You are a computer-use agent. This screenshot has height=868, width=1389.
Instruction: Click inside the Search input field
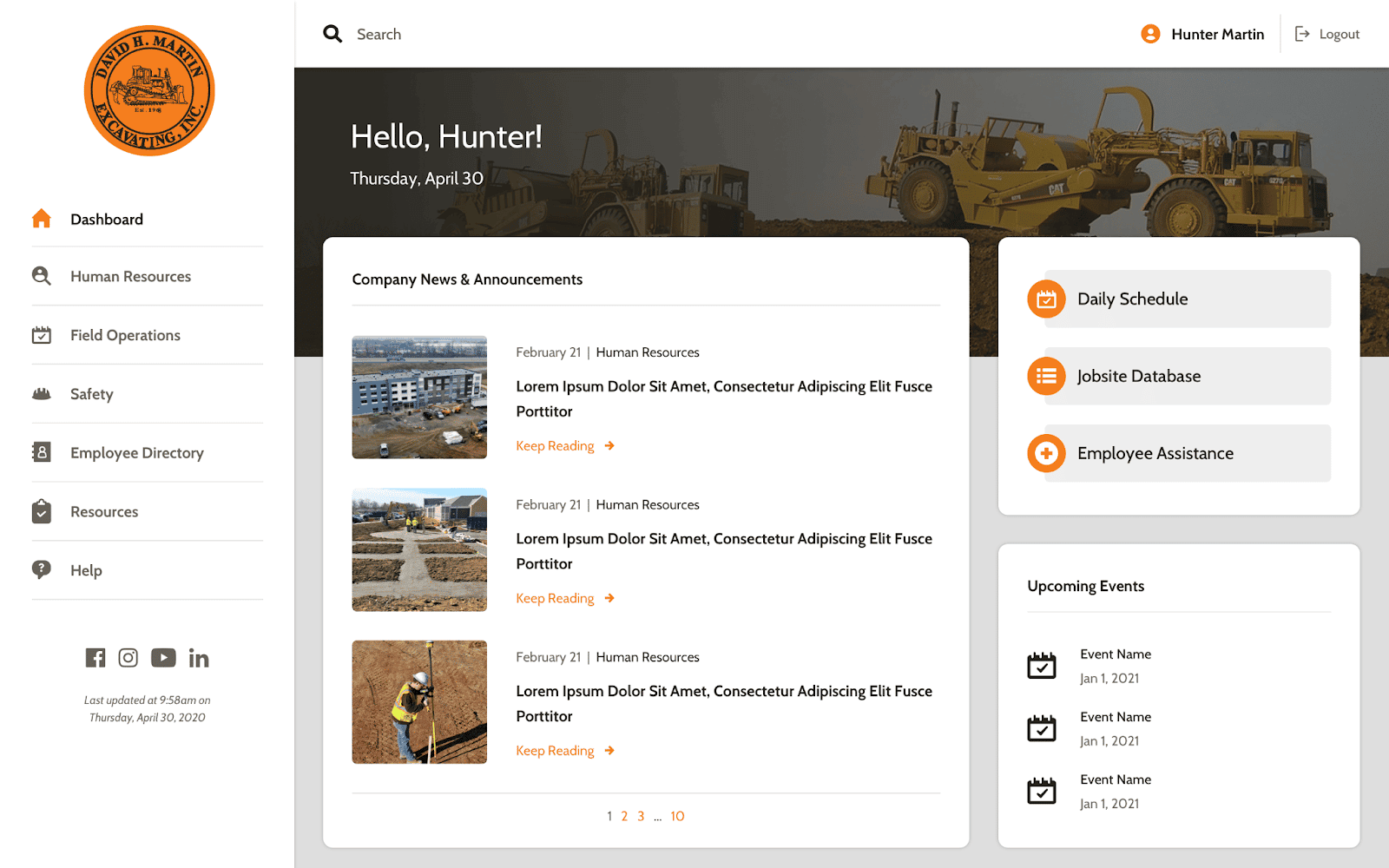click(x=521, y=35)
